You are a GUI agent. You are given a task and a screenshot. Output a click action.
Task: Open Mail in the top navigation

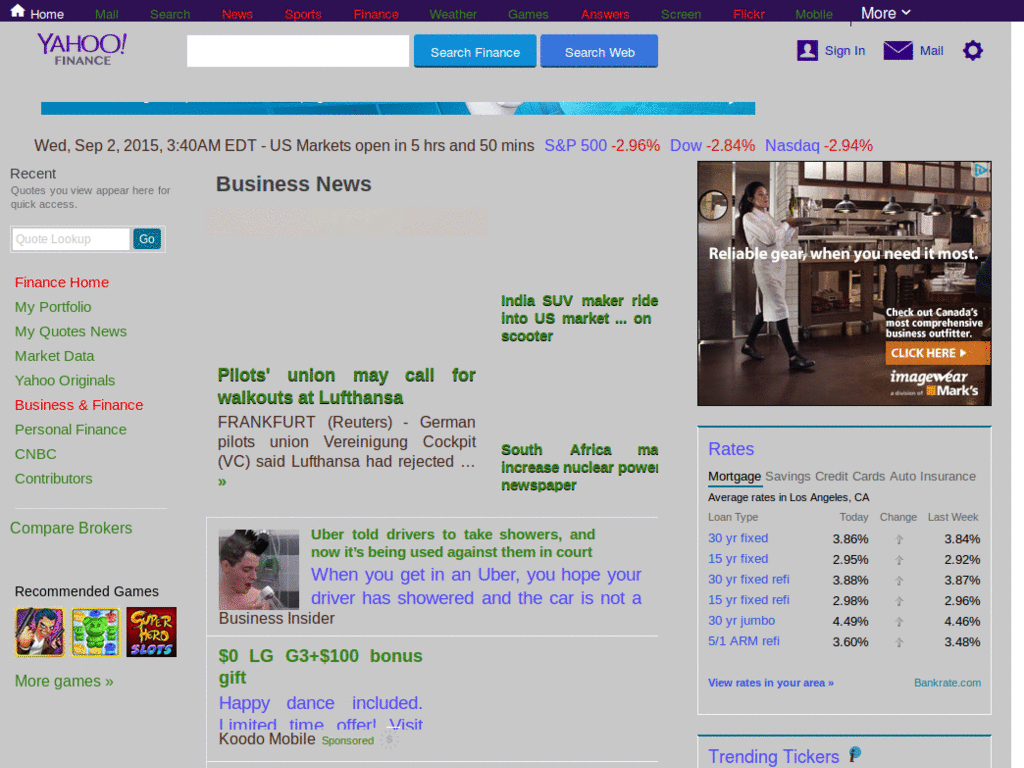click(x=106, y=14)
